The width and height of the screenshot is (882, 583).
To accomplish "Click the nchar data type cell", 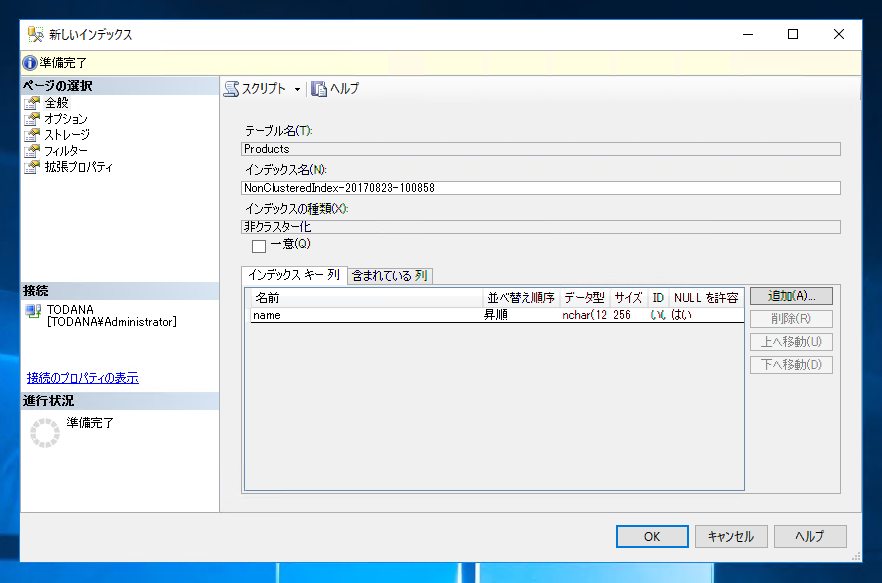I will point(584,315).
